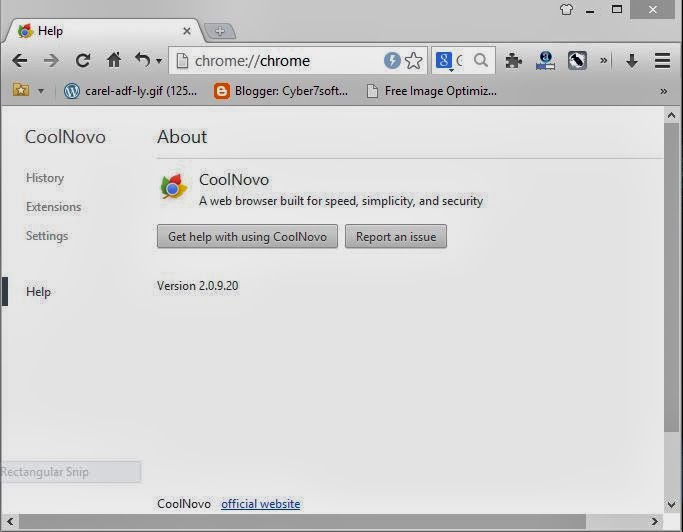This screenshot has height=532, width=683.
Task: Click the vertical scrollbar thumb
Action: (x=671, y=277)
